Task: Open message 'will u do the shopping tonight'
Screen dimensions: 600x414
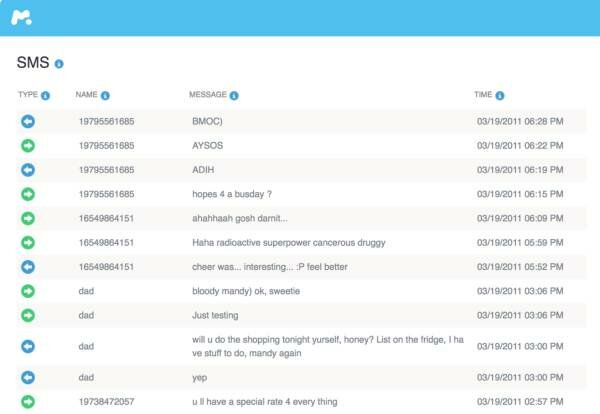Action: tap(328, 347)
